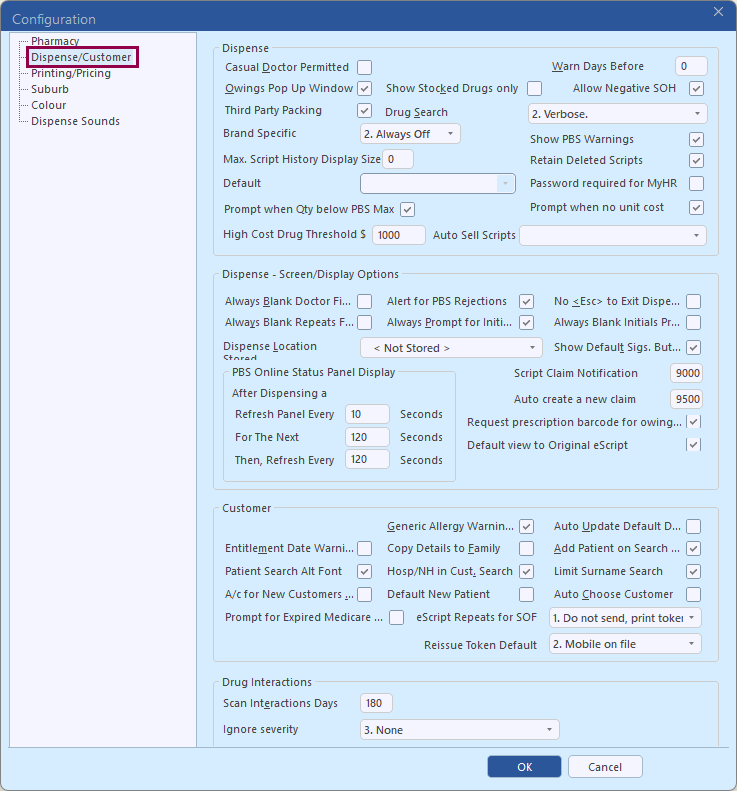Enable Always Blank Repeats Field checkbox

point(365,322)
